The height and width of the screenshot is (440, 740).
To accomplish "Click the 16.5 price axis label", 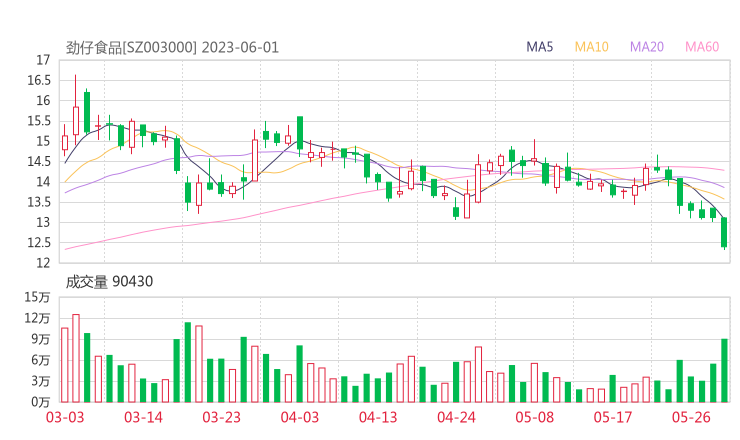I will click(39, 80).
